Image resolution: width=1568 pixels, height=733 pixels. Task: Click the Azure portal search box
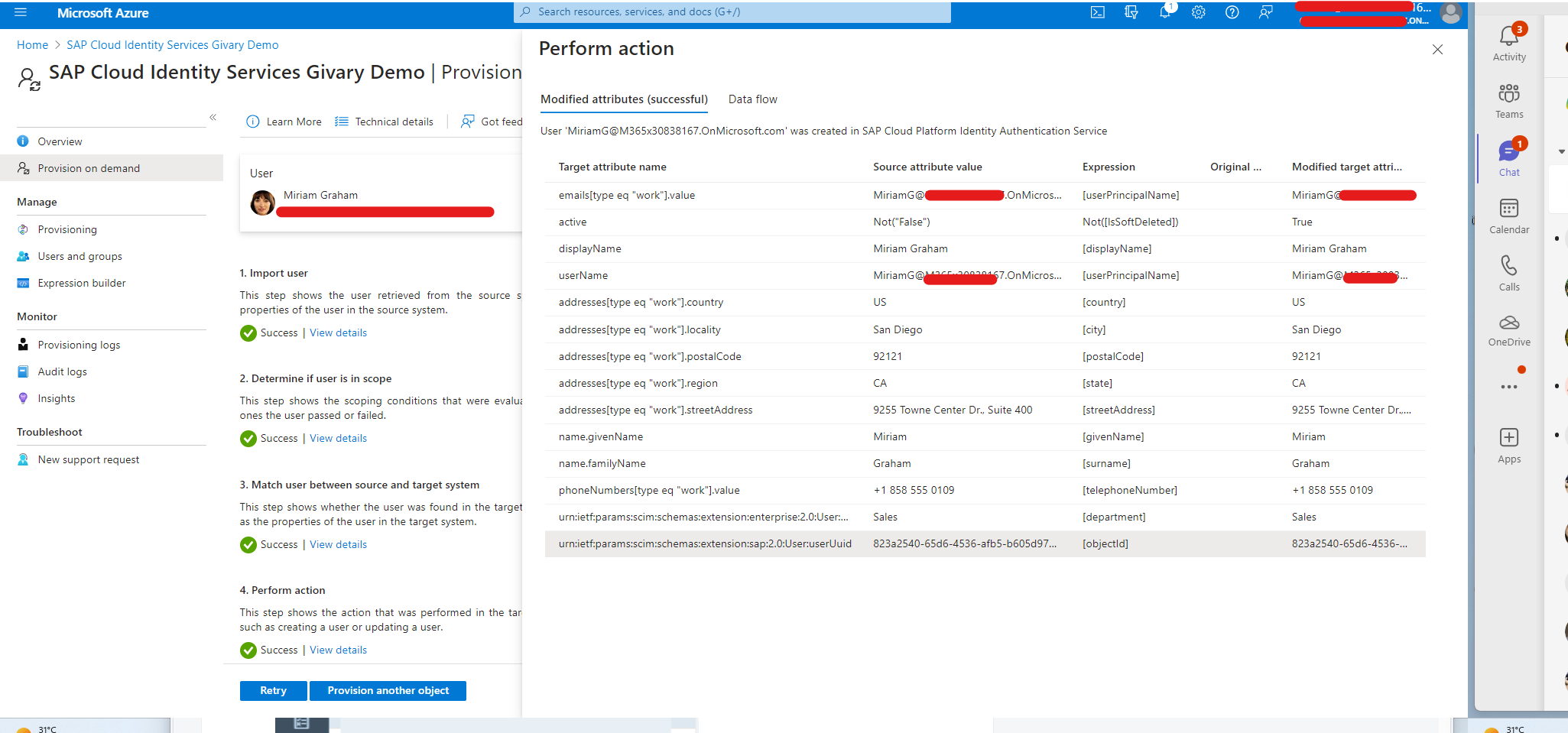[x=732, y=12]
